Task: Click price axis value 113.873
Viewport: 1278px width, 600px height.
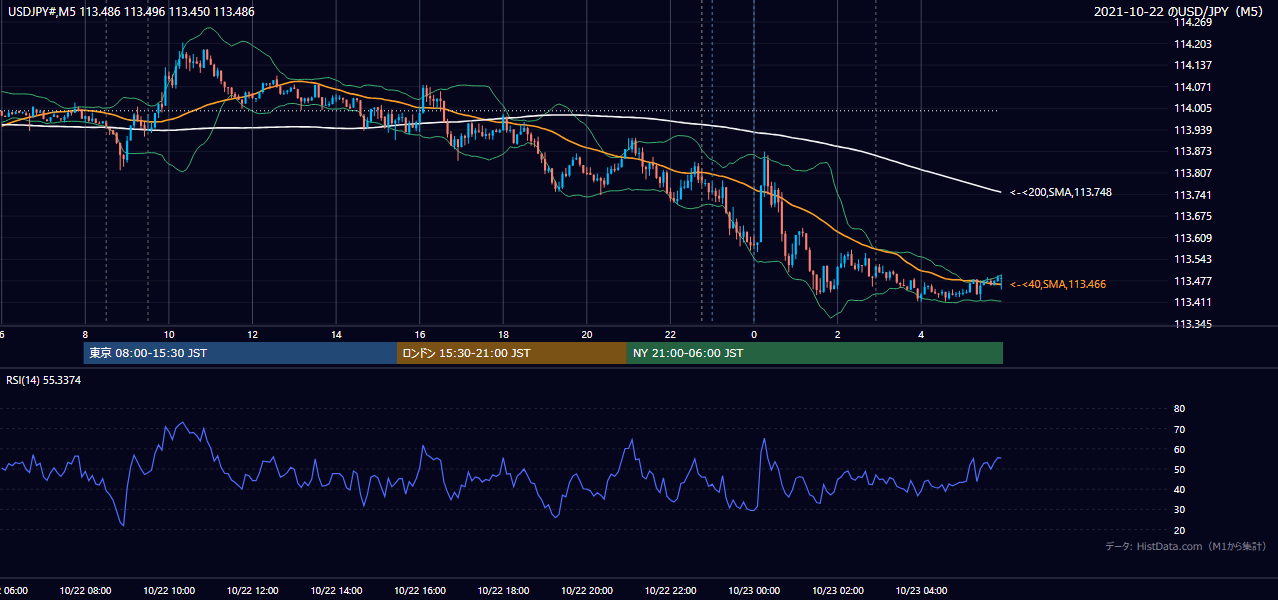Action: click(1192, 151)
